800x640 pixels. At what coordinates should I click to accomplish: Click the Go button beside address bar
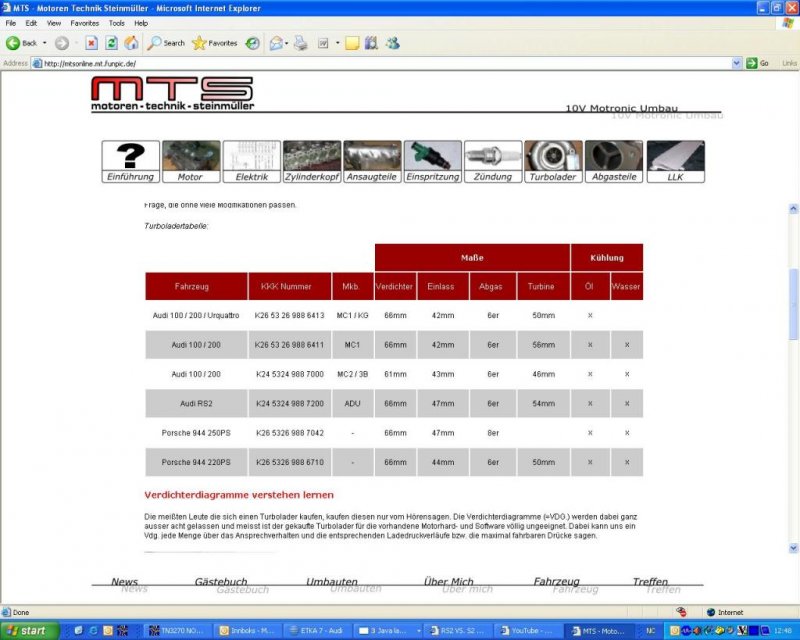[x=757, y=63]
